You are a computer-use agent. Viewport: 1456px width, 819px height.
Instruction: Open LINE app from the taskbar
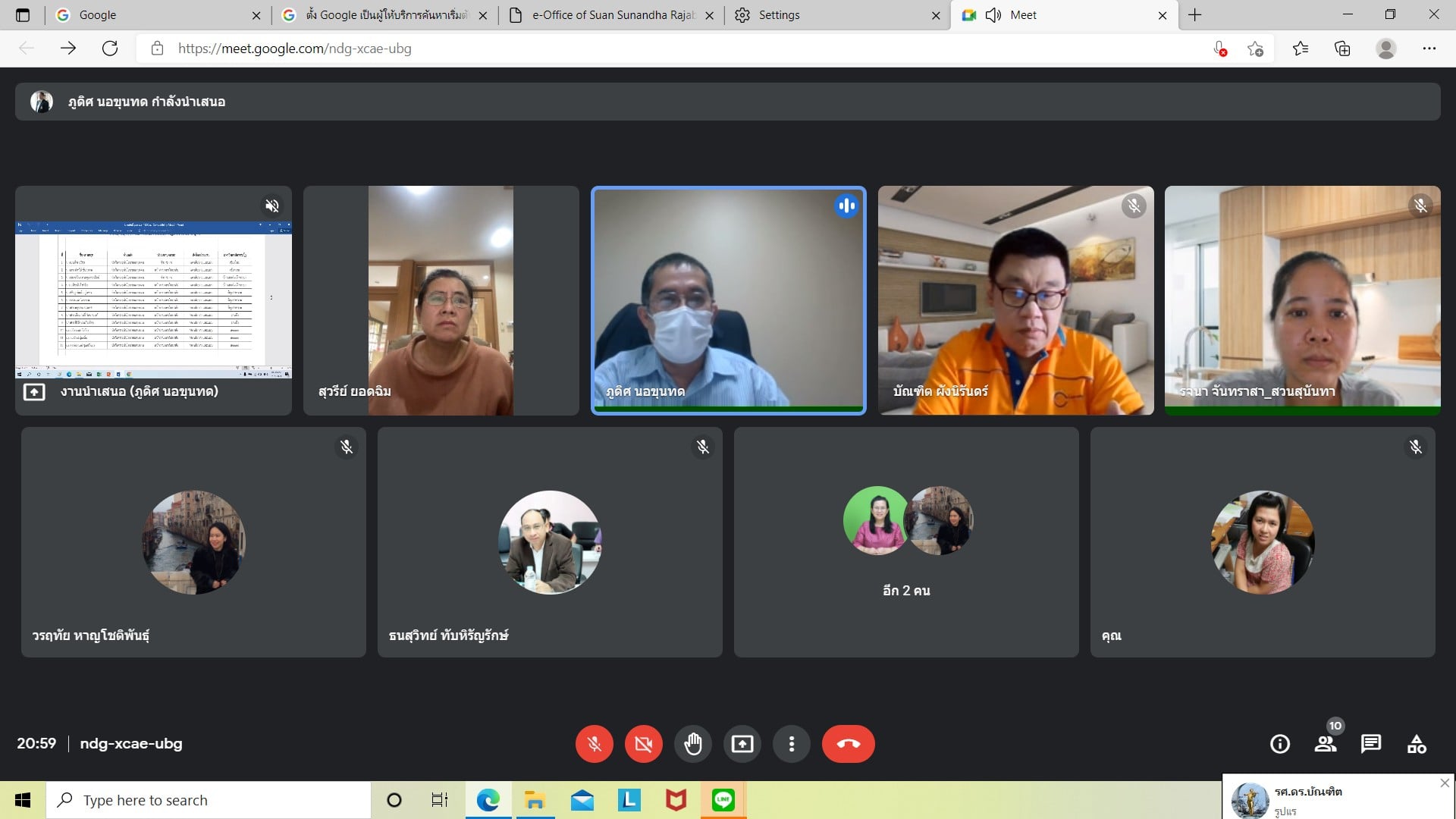[x=723, y=800]
